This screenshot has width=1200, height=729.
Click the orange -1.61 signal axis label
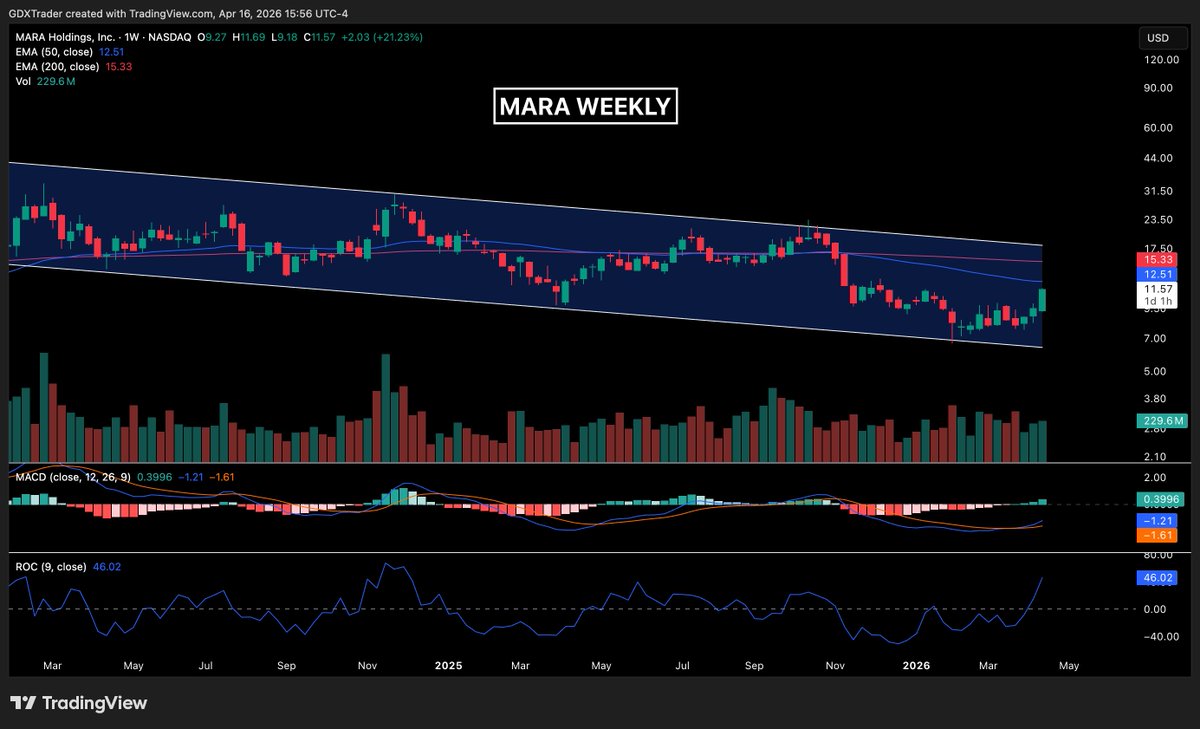coord(1157,536)
